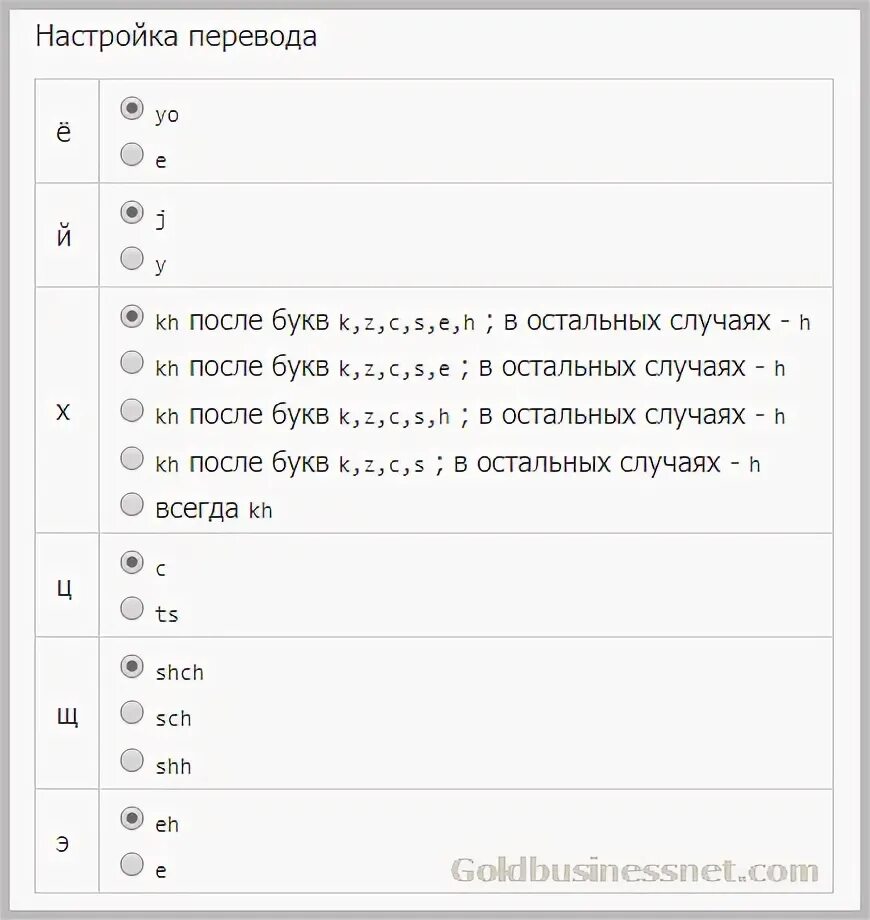The image size is (870, 920).
Task: Pick 'всегда kh' option for х
Action: [x=132, y=505]
